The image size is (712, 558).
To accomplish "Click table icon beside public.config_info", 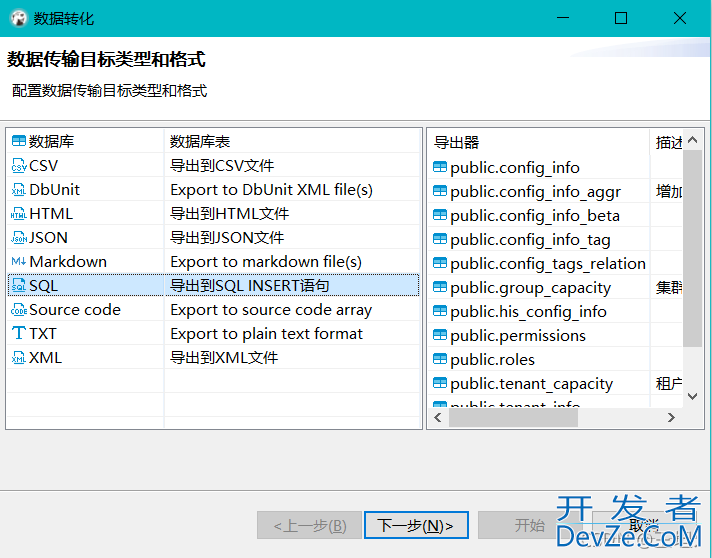I will pyautogui.click(x=440, y=167).
